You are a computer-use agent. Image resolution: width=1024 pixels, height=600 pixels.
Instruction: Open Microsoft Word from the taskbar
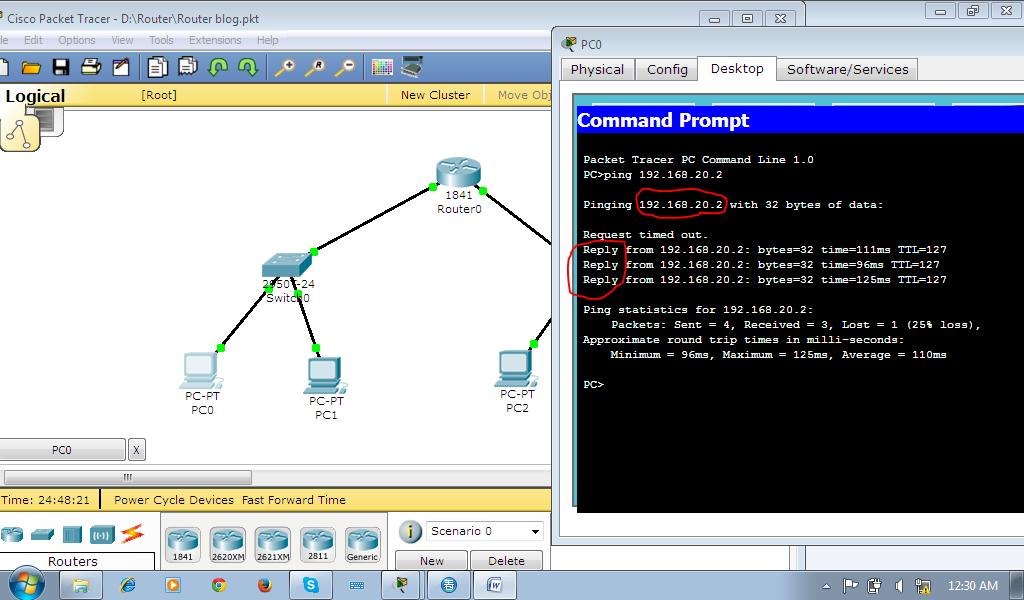click(494, 586)
